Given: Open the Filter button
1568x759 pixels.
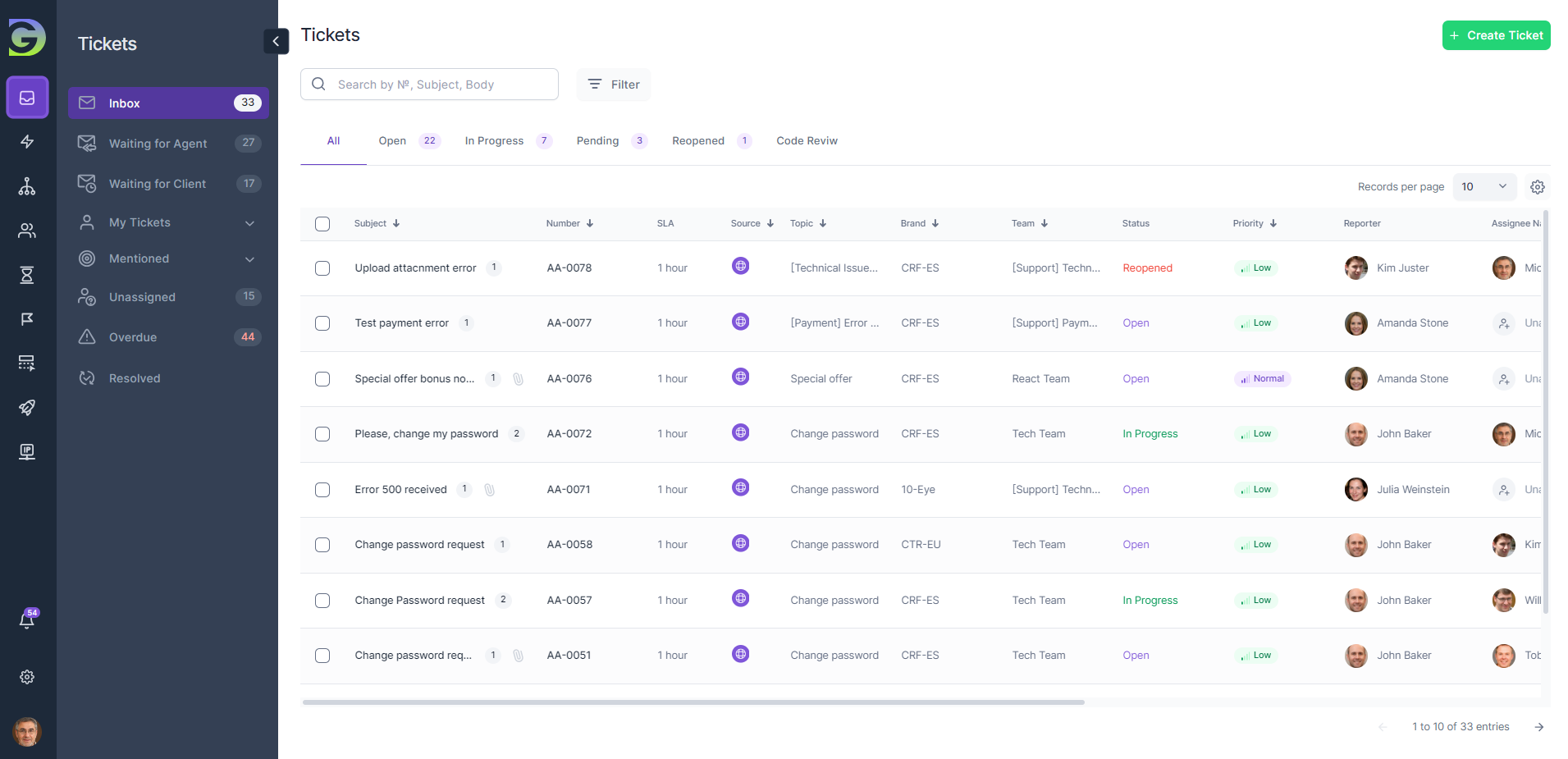Looking at the screenshot, I should pyautogui.click(x=614, y=85).
